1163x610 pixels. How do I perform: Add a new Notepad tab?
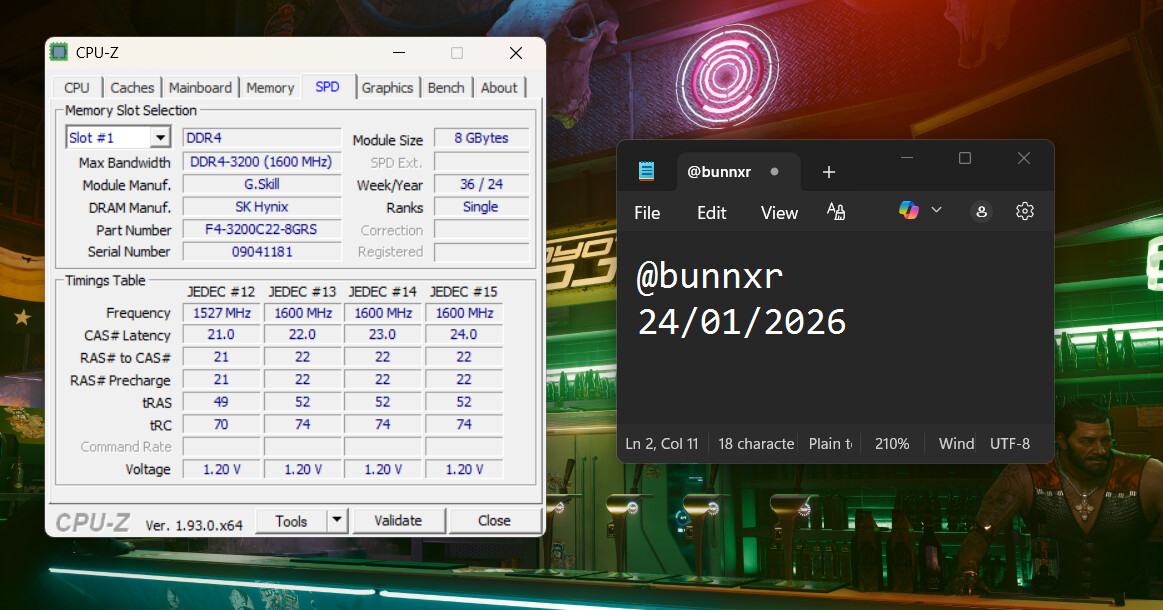828,172
